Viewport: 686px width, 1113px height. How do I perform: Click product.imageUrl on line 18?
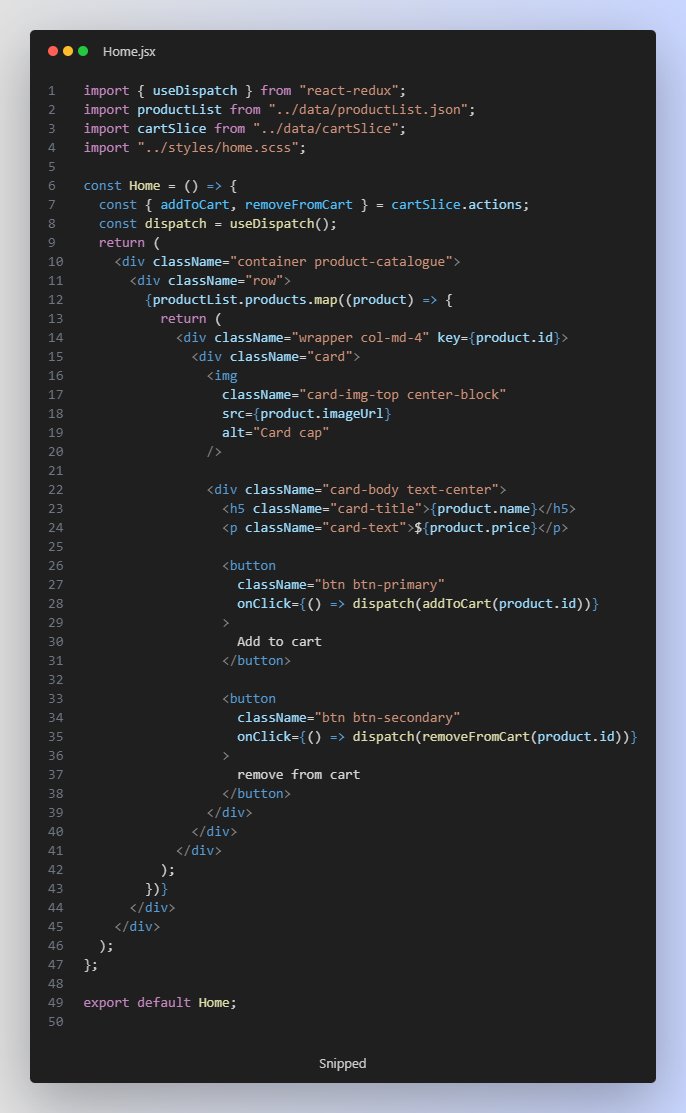[x=322, y=414]
